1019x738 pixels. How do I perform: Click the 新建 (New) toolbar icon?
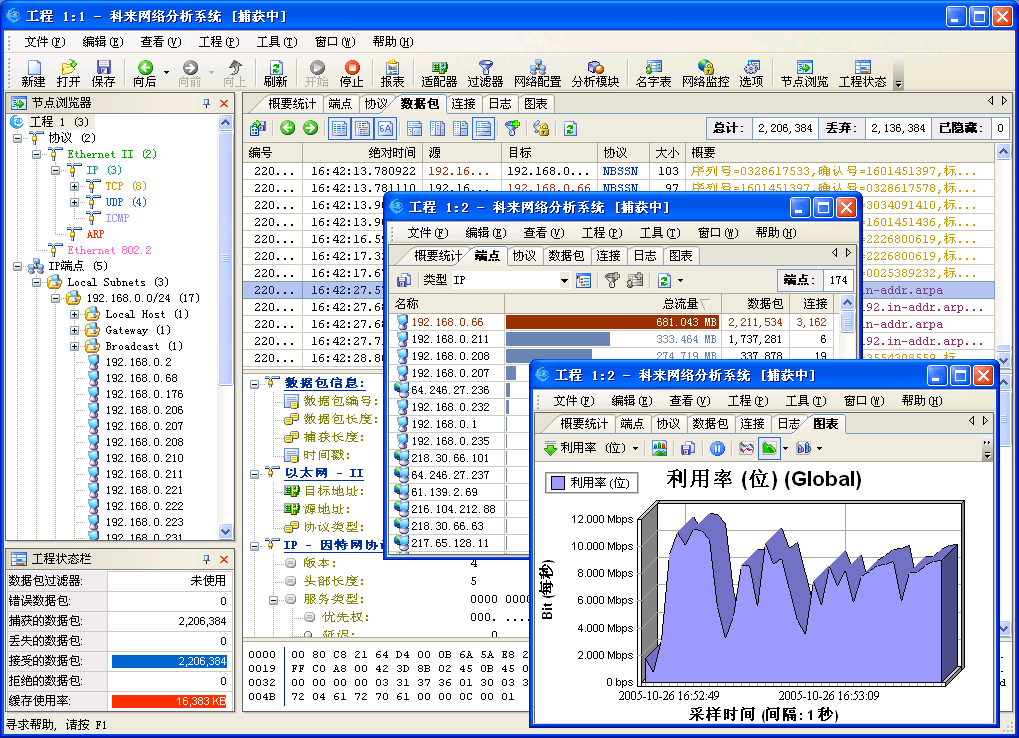pos(33,73)
